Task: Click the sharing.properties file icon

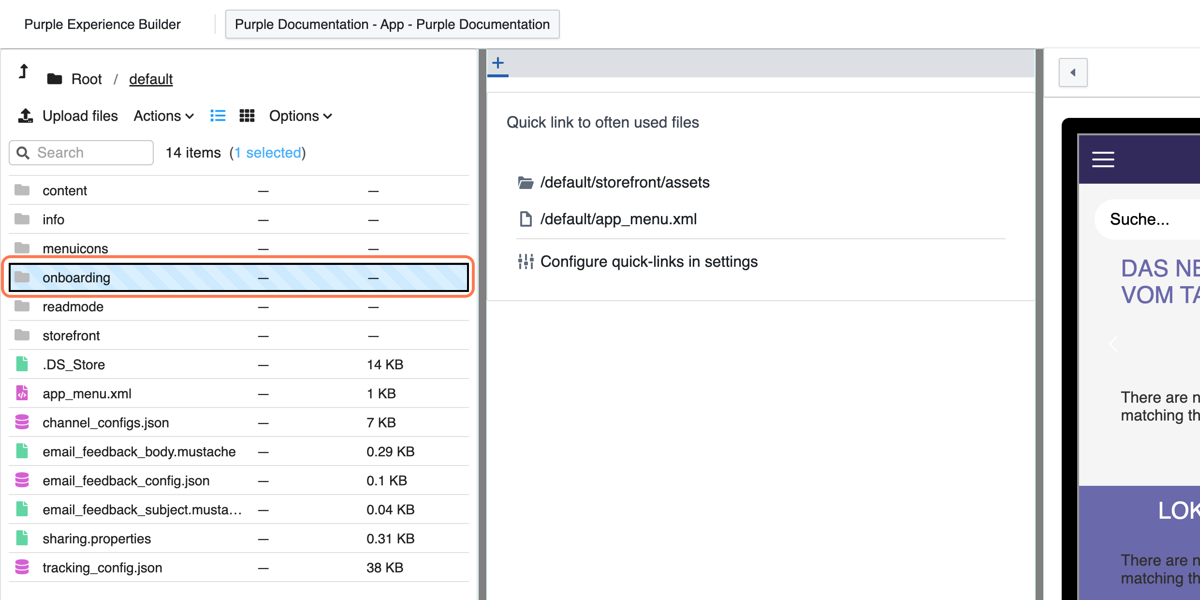Action: tap(22, 538)
